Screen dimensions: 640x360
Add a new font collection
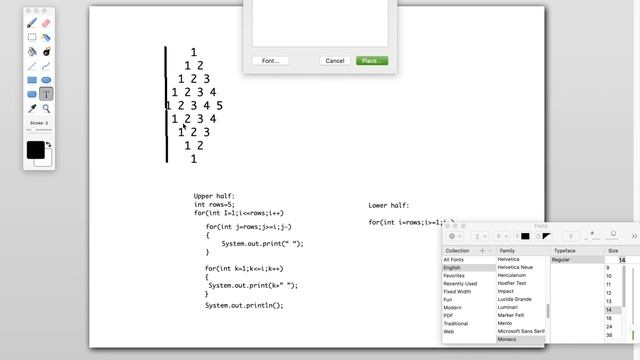pyautogui.click(x=482, y=251)
